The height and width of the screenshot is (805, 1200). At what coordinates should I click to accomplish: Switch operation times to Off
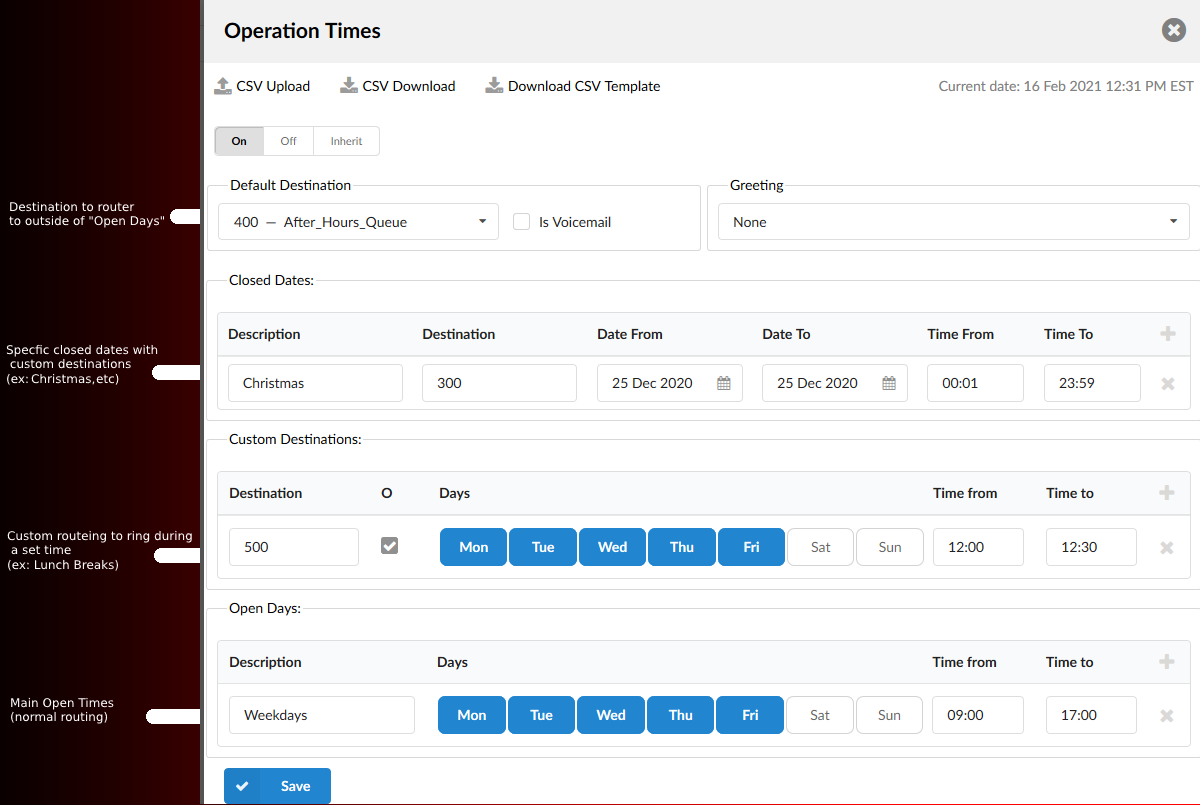(288, 141)
